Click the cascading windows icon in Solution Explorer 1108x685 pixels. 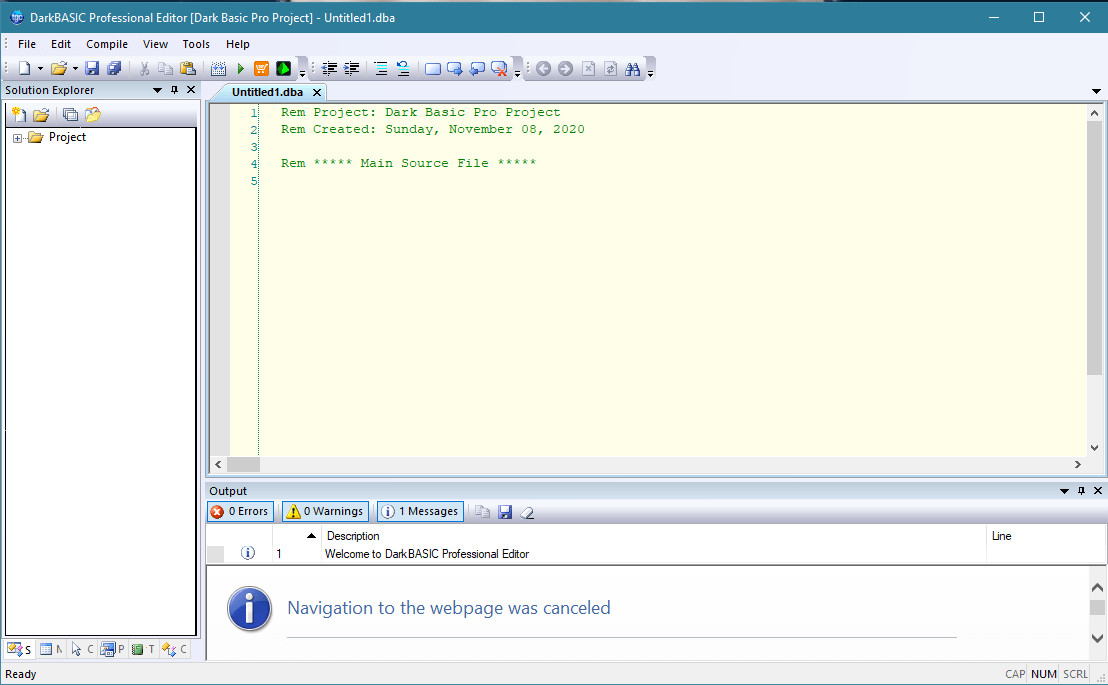coord(70,115)
